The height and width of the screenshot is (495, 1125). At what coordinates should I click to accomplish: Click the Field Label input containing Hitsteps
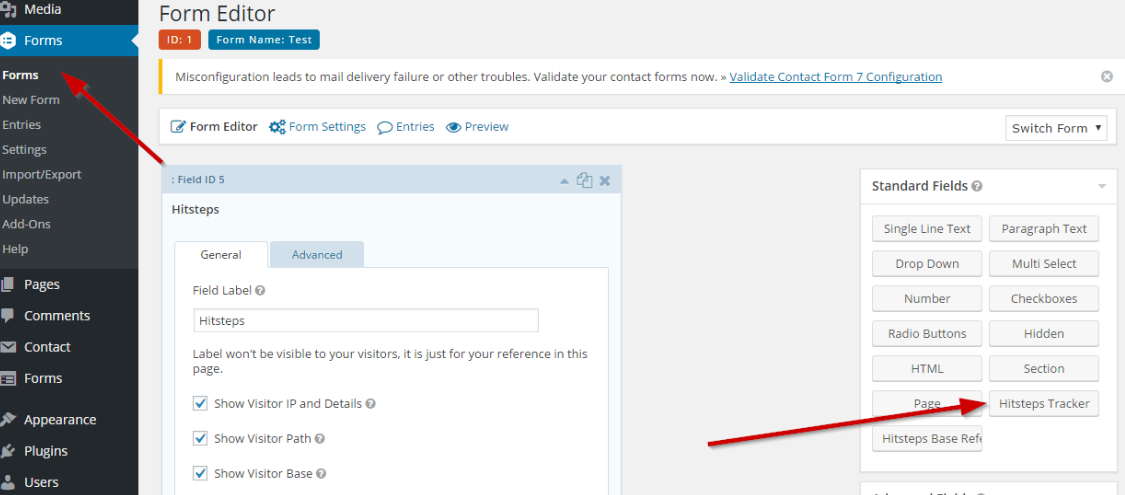pyautogui.click(x=366, y=321)
